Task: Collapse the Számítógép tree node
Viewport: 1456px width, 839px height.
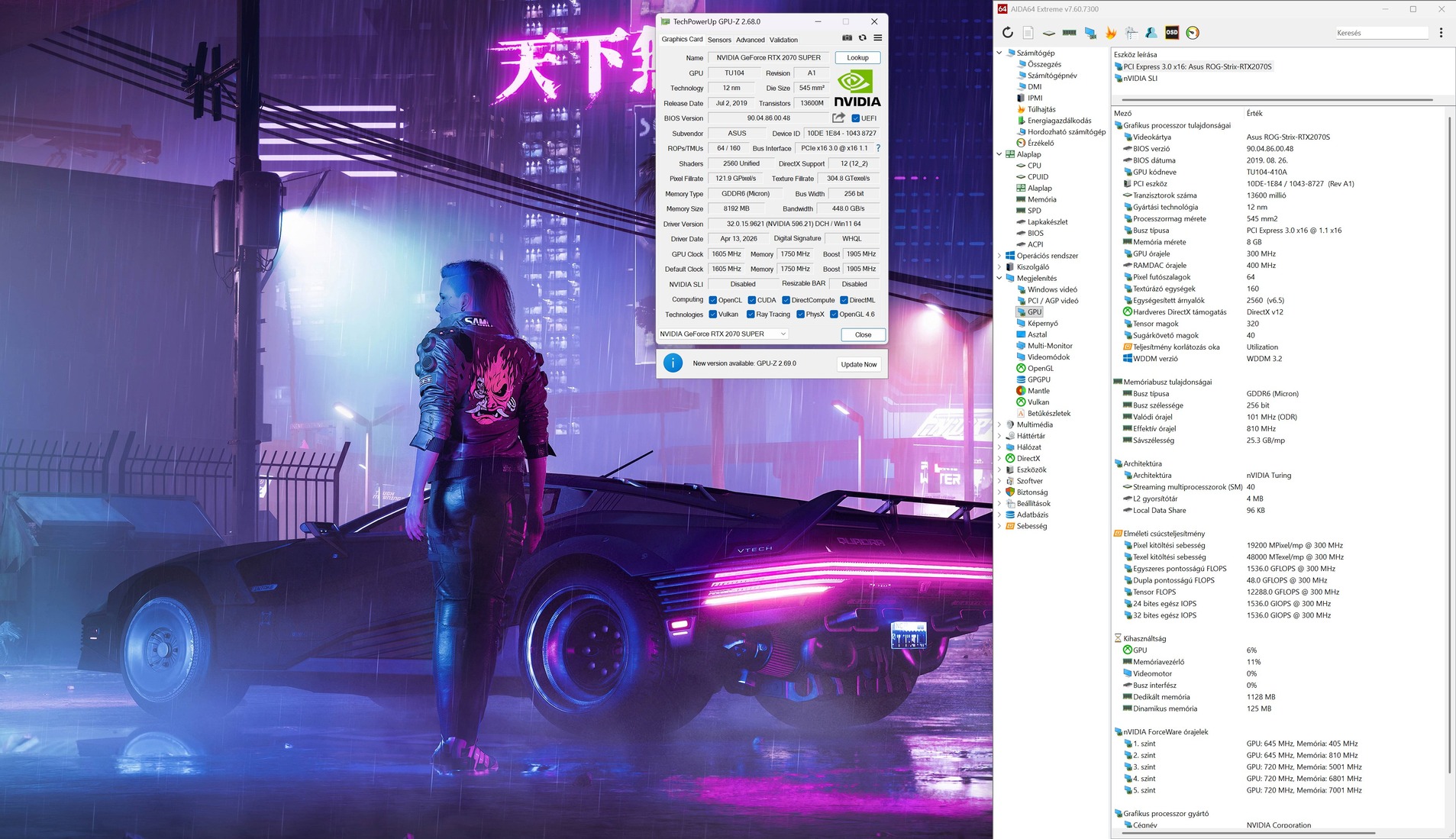Action: pyautogui.click(x=999, y=53)
